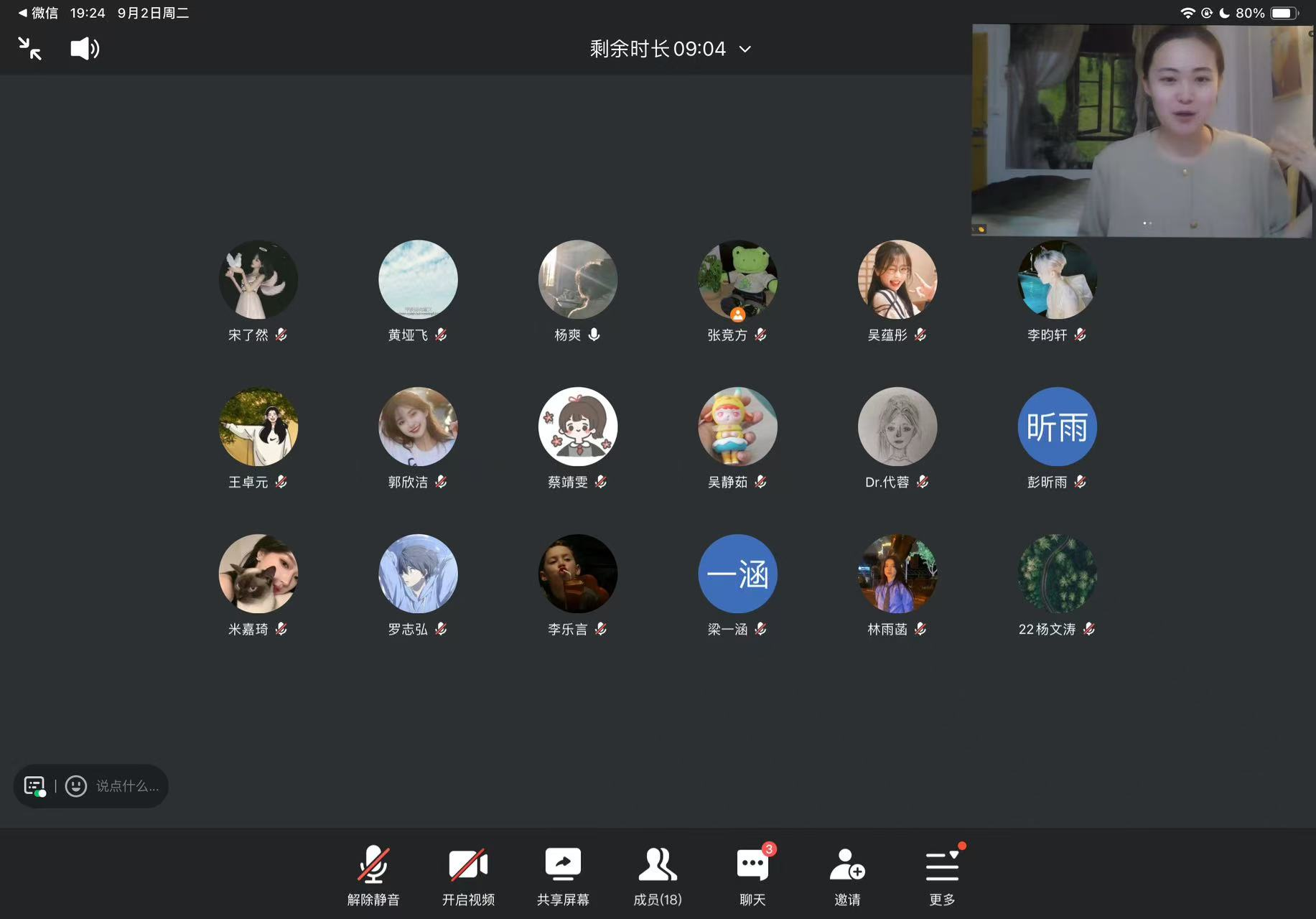
Task: Select the speaker's video thumbnail
Action: click(x=1143, y=131)
